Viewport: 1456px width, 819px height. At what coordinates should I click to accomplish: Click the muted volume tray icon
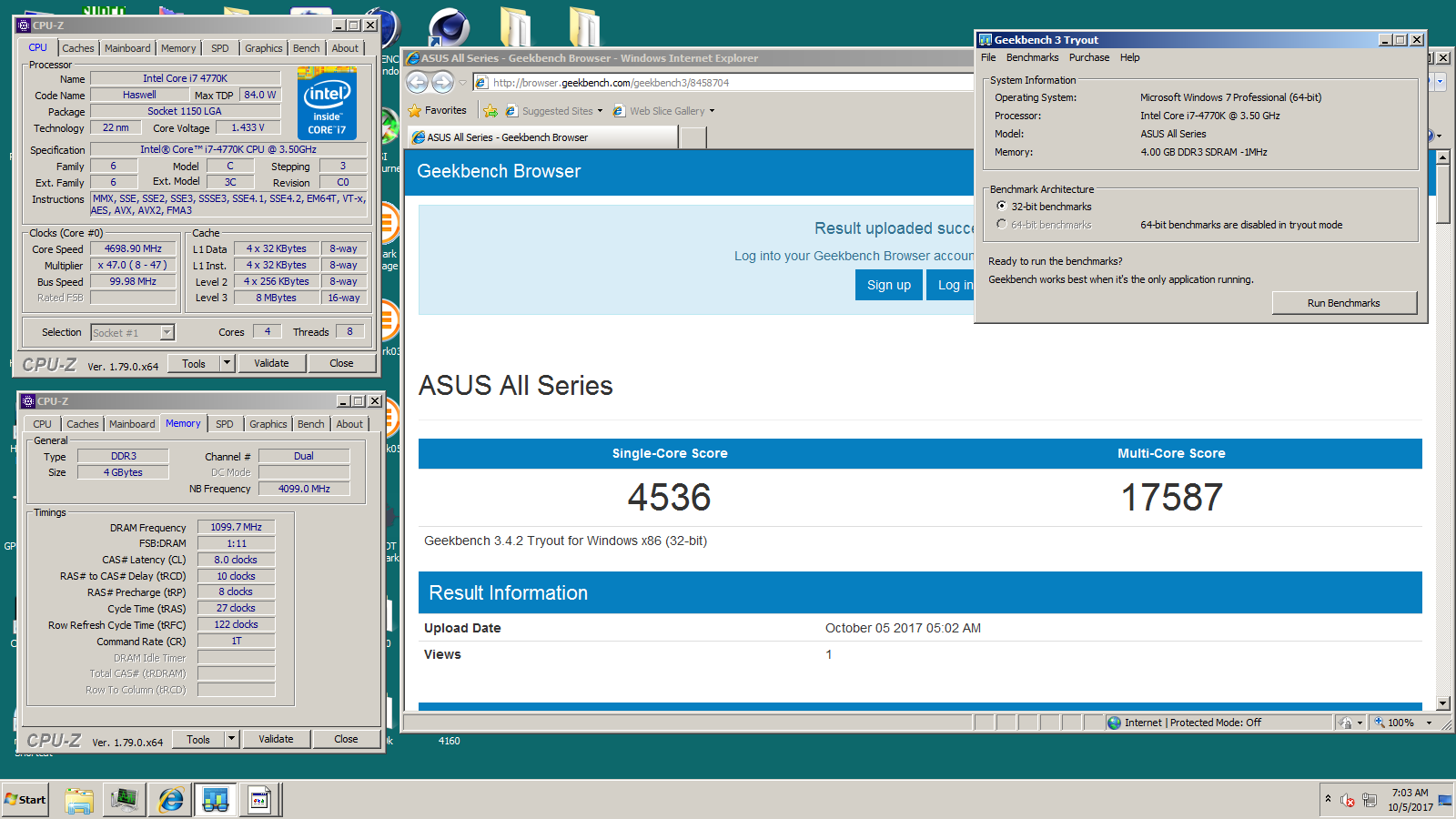[1348, 801]
